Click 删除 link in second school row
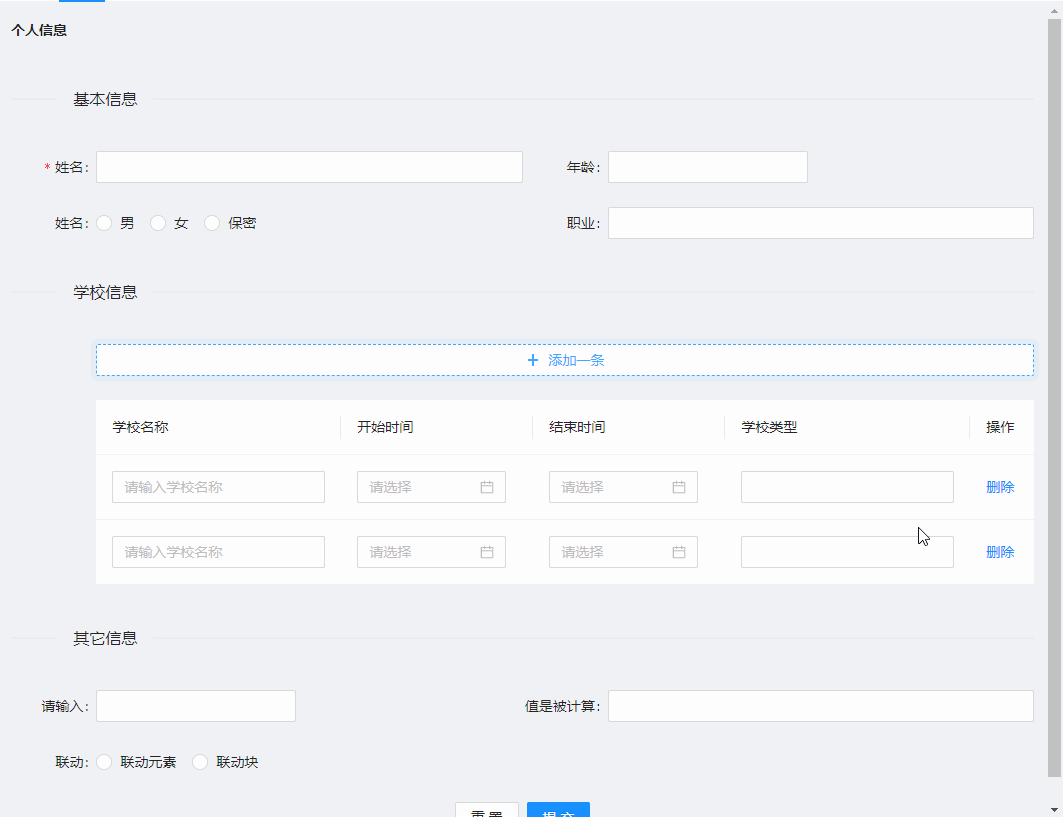 coord(1000,552)
